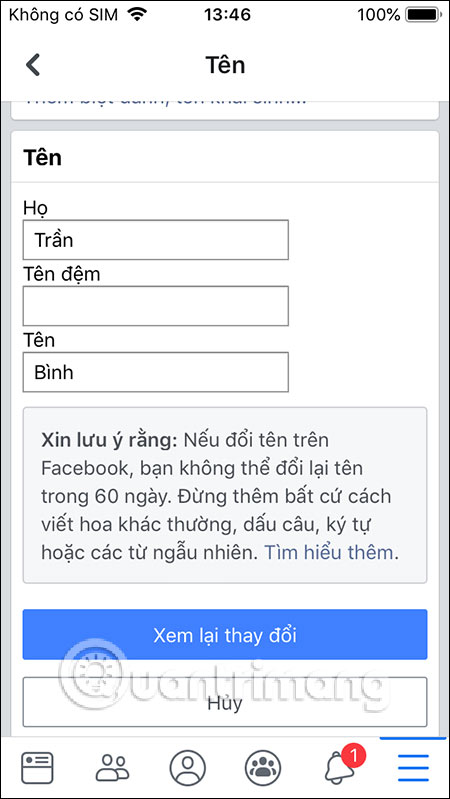This screenshot has width=450, height=799.
Task: Tap the Wi-Fi status icon
Action: click(137, 15)
